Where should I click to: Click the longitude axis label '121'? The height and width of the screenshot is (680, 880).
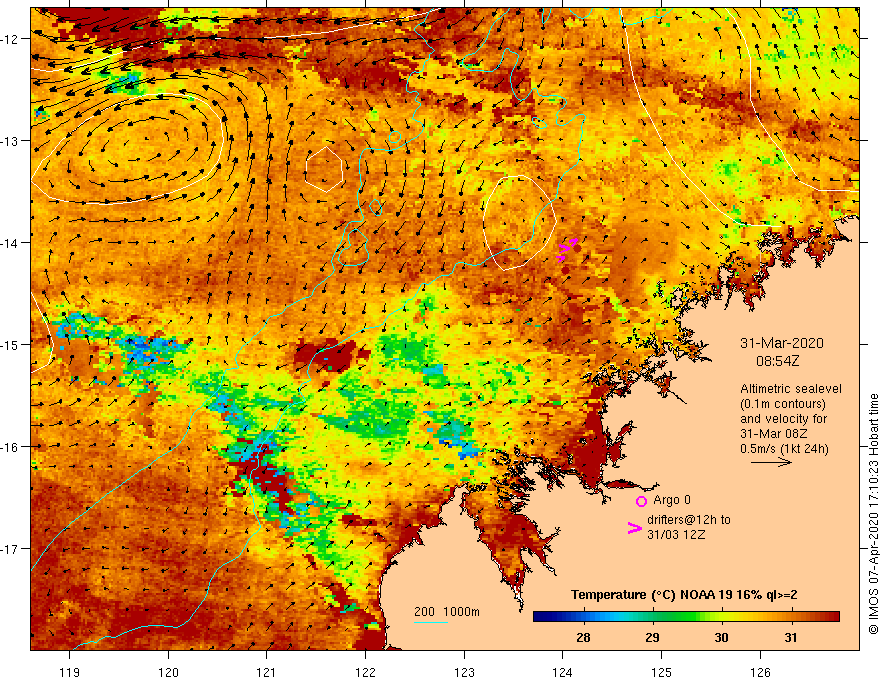click(267, 672)
